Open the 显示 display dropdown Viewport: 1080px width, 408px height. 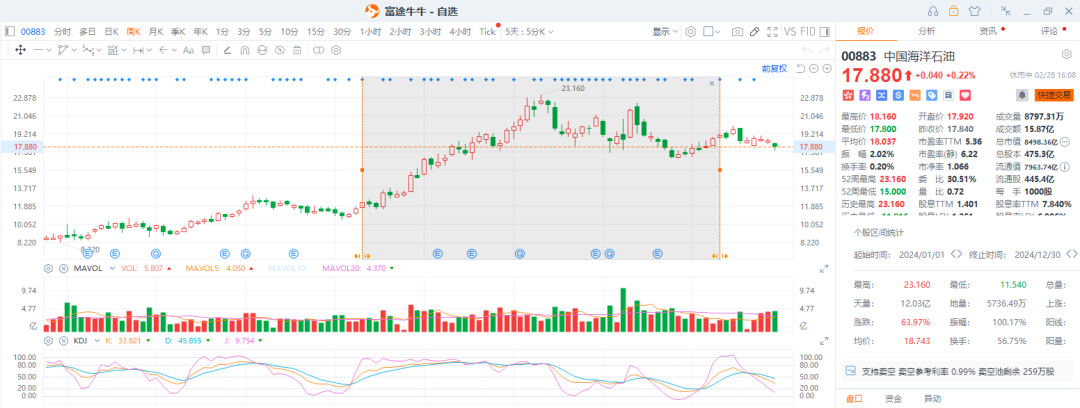click(x=665, y=31)
